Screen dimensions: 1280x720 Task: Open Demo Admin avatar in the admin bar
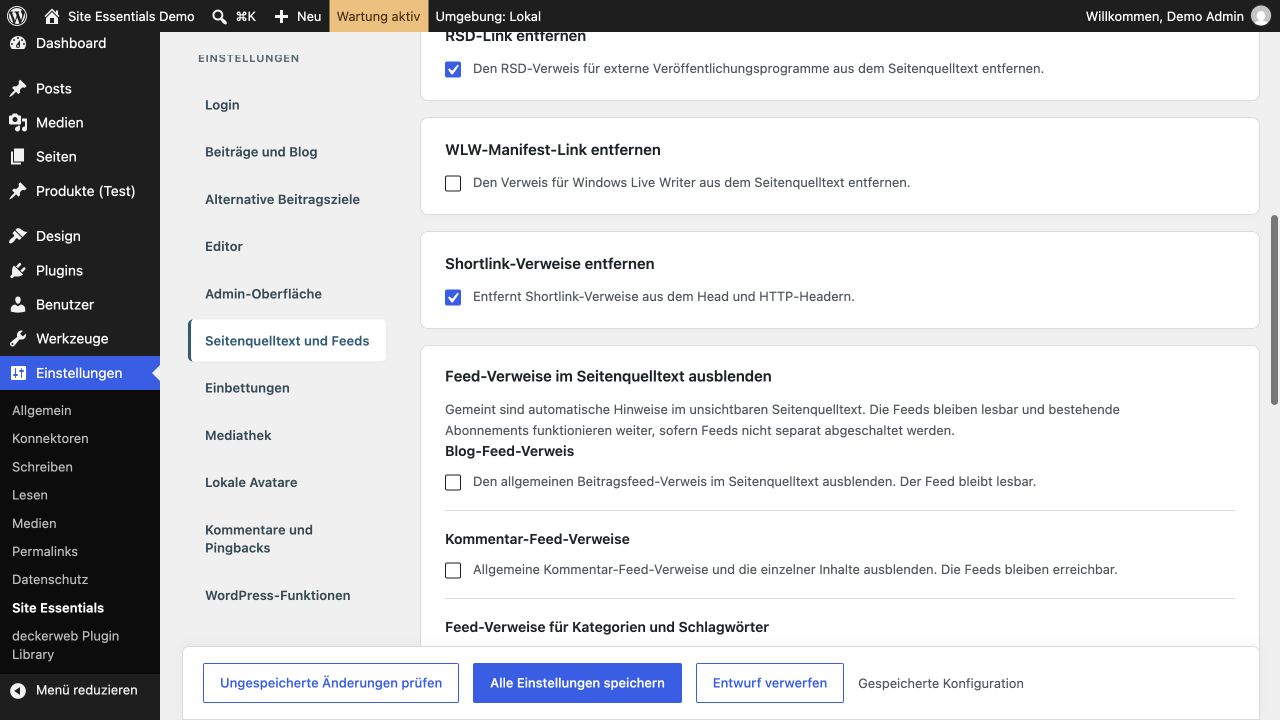click(1261, 16)
